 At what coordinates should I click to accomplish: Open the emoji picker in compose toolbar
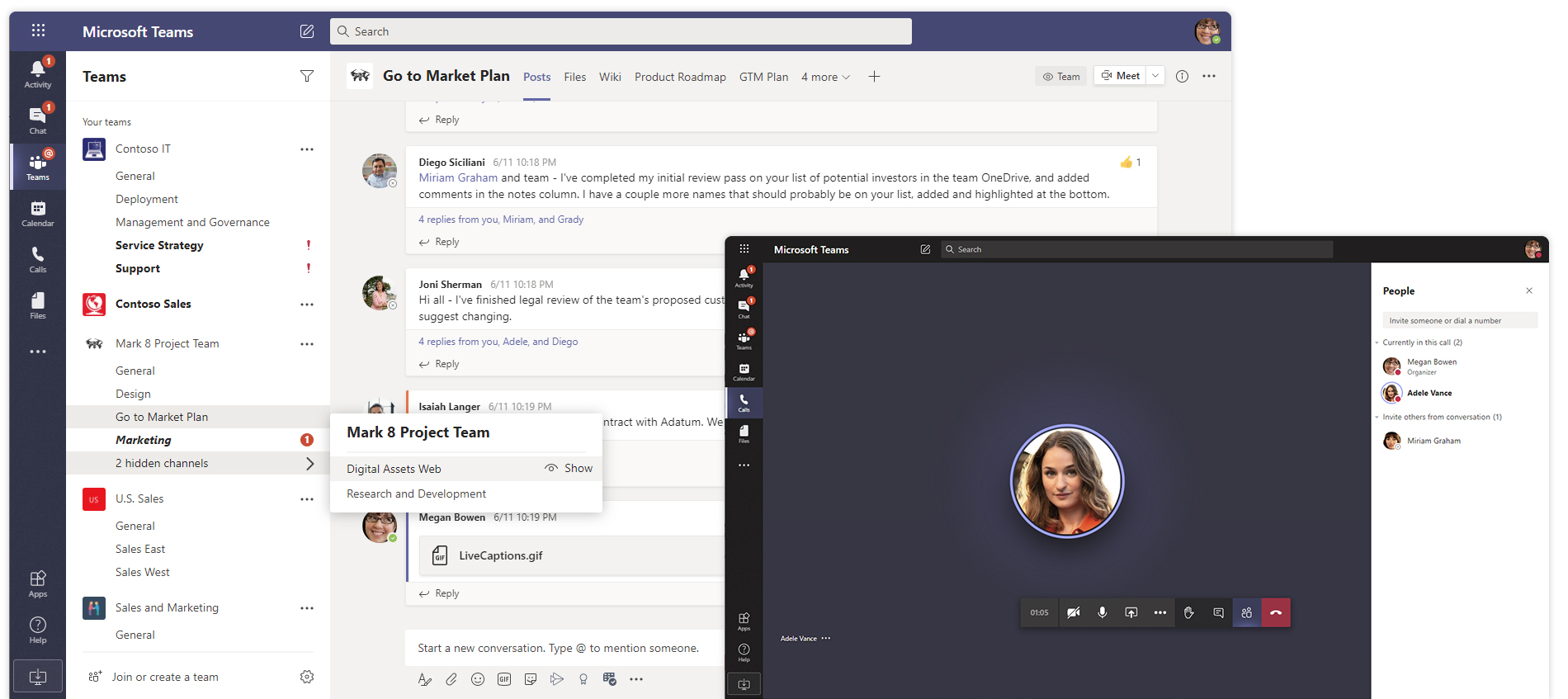coord(478,679)
